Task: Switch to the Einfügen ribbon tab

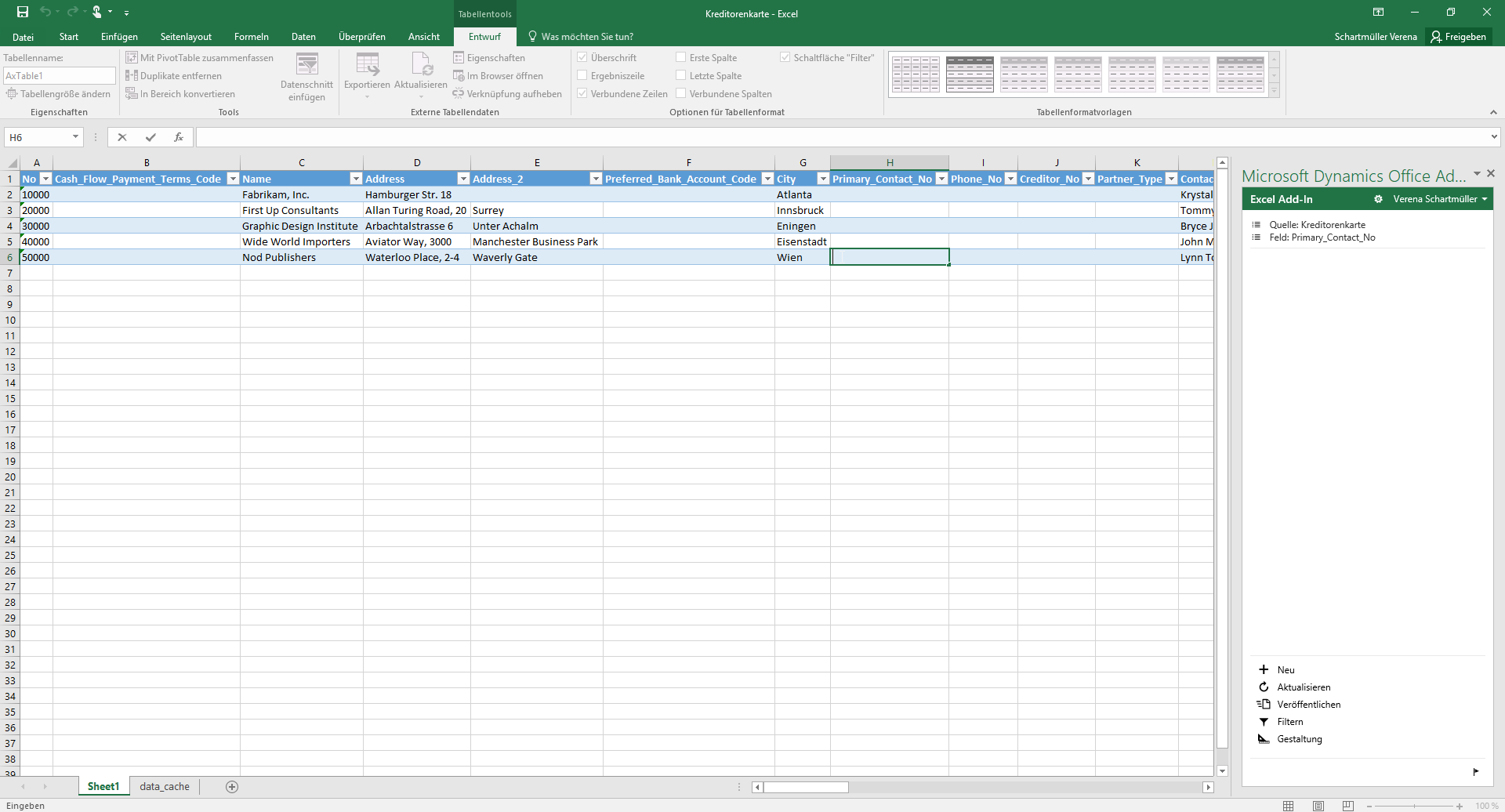Action: click(x=119, y=37)
